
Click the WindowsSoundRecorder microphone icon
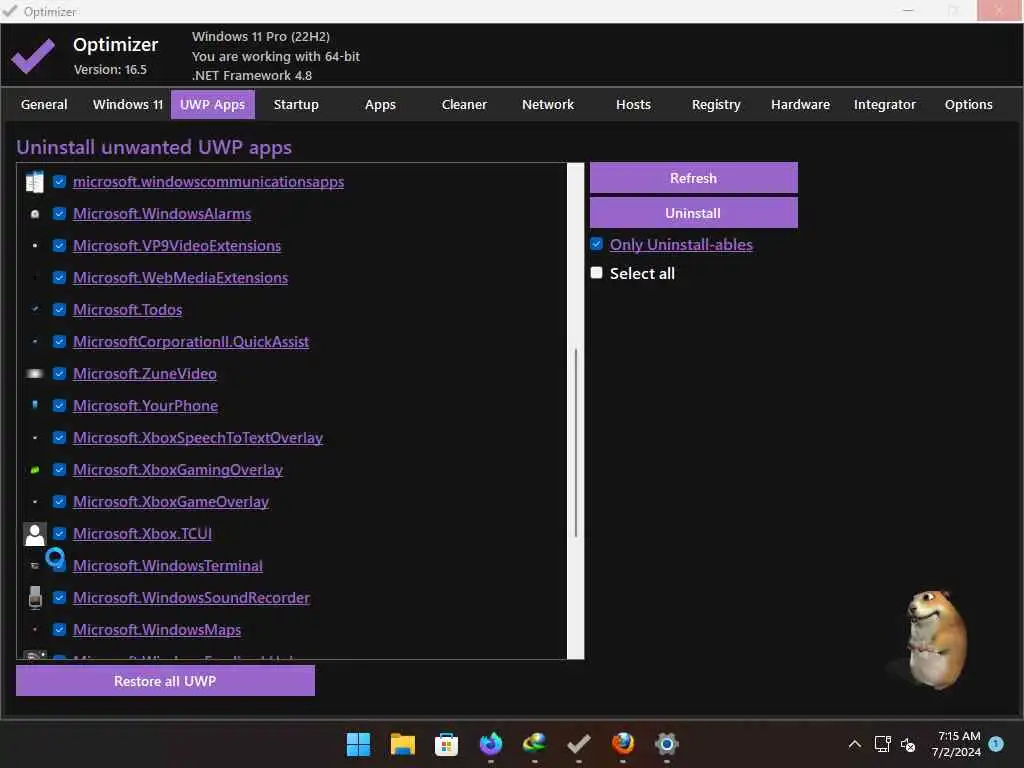click(x=35, y=598)
